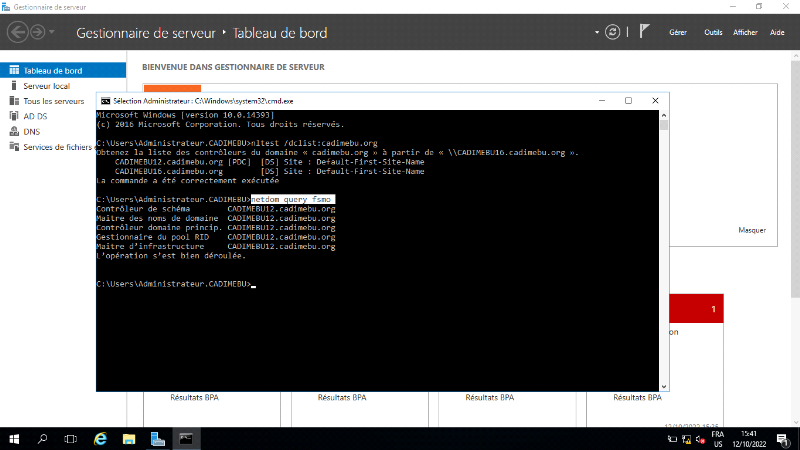
Task: Open the notifications flag icon
Action: (644, 32)
